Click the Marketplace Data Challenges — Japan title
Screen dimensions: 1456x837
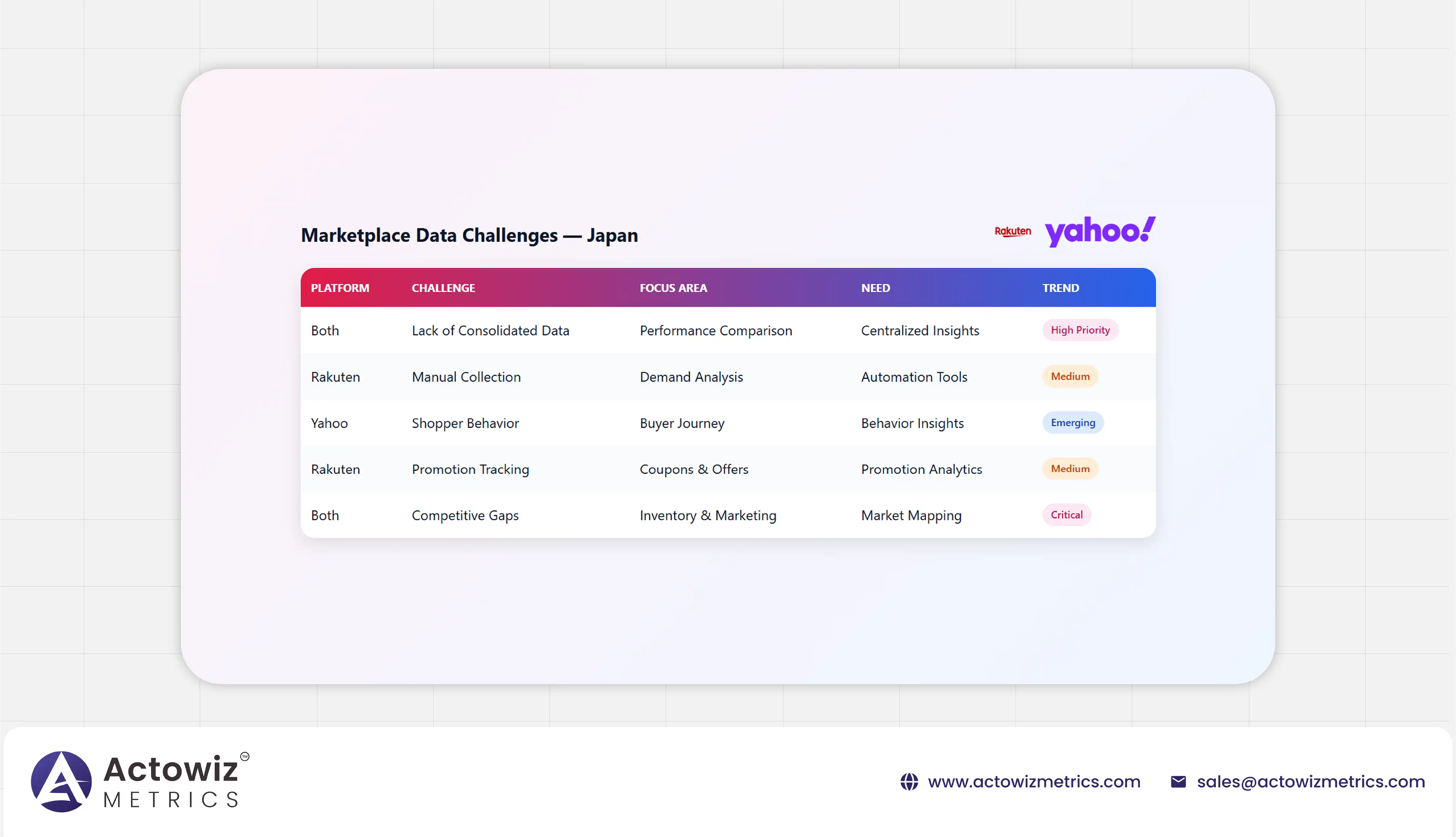tap(469, 235)
